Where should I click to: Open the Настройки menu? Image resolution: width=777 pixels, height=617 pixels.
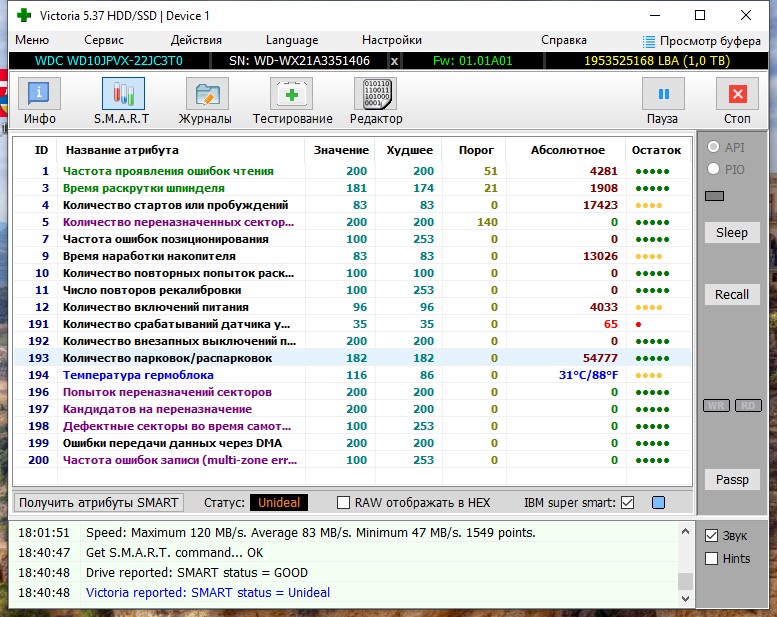point(392,40)
